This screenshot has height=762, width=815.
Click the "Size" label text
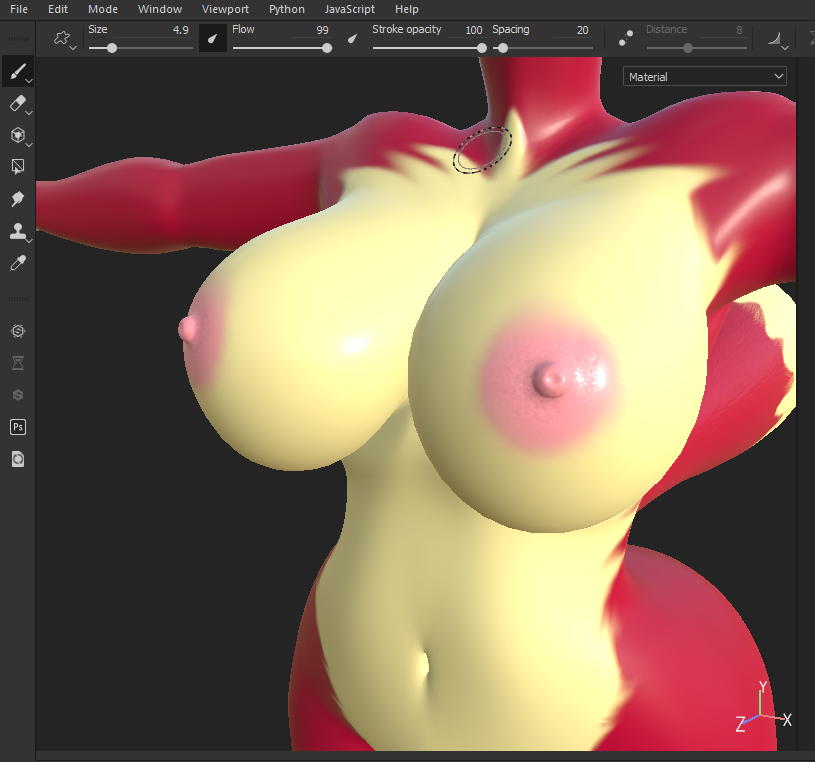[x=98, y=29]
